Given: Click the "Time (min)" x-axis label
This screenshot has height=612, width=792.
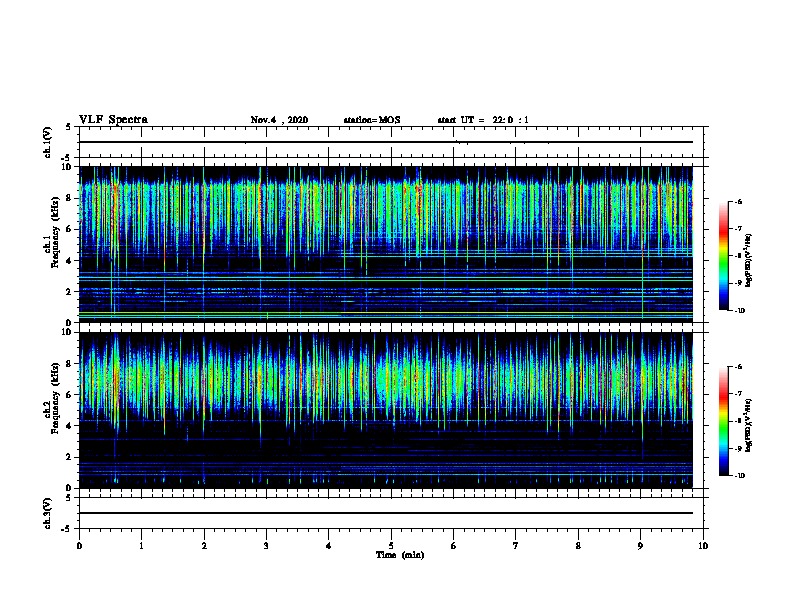Looking at the screenshot, I should coord(400,555).
